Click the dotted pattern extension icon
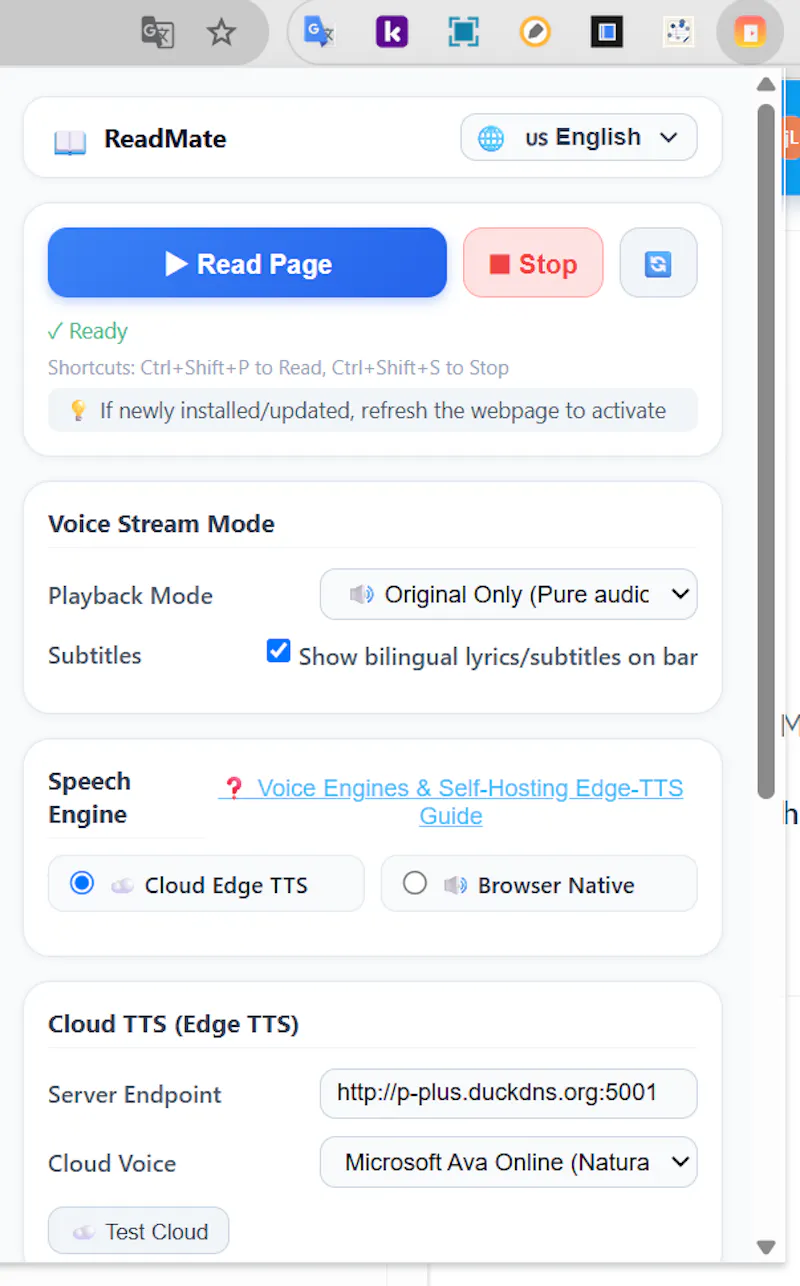The width and height of the screenshot is (800, 1286). [x=678, y=32]
